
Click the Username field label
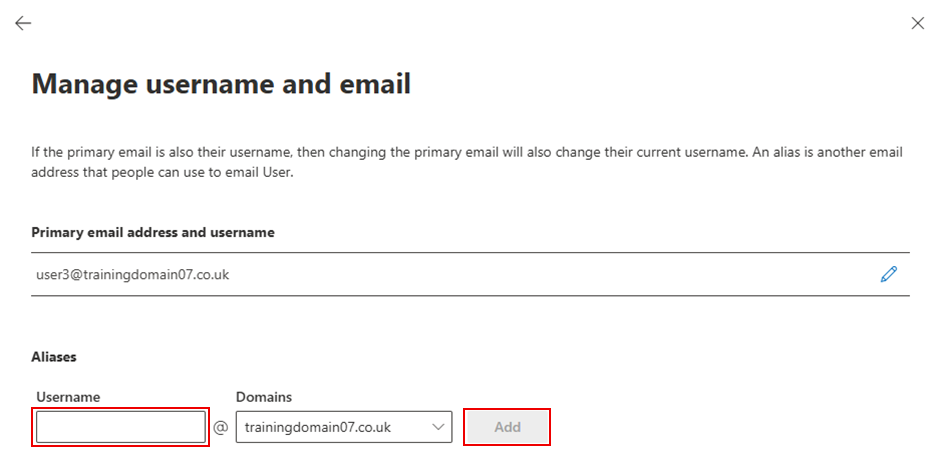[x=68, y=397]
